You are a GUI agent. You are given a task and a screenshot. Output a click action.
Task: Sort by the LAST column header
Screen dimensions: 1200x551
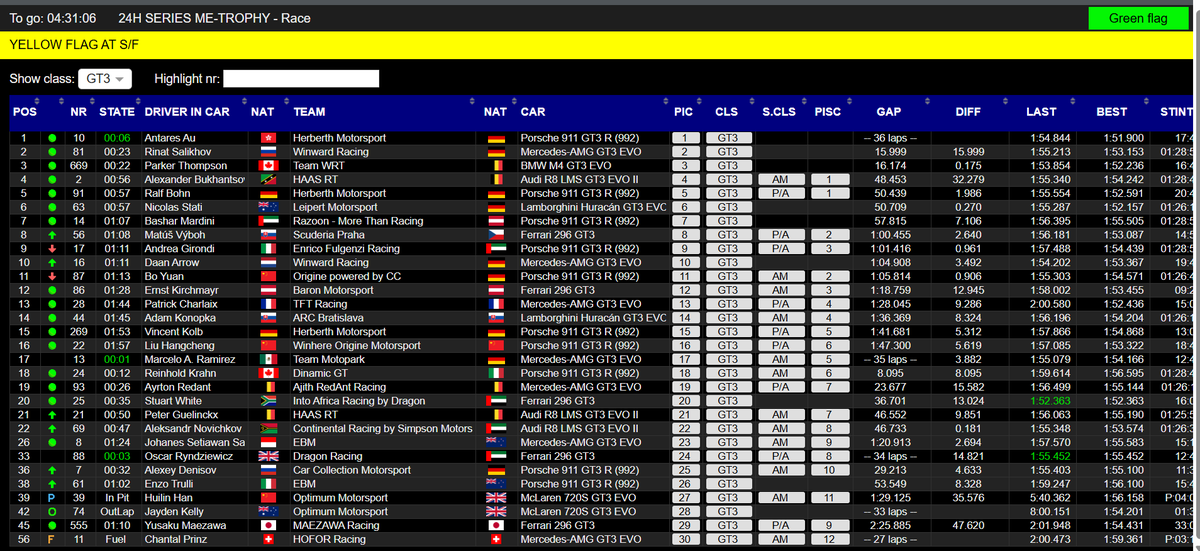[x=1041, y=112]
